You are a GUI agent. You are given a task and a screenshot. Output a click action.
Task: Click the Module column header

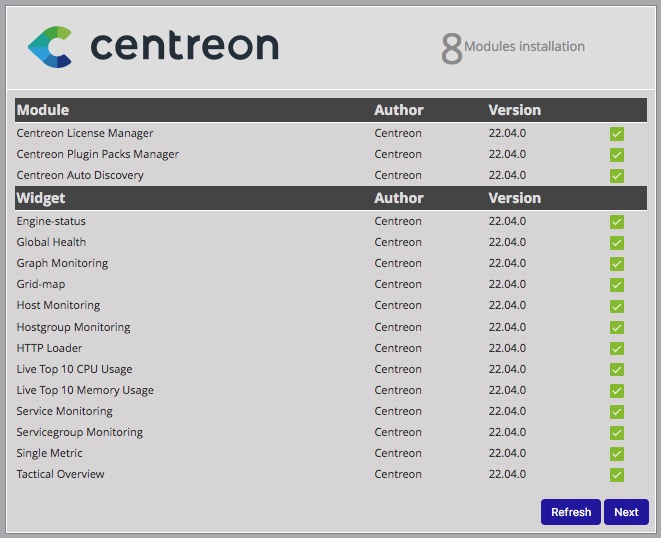tap(43, 110)
